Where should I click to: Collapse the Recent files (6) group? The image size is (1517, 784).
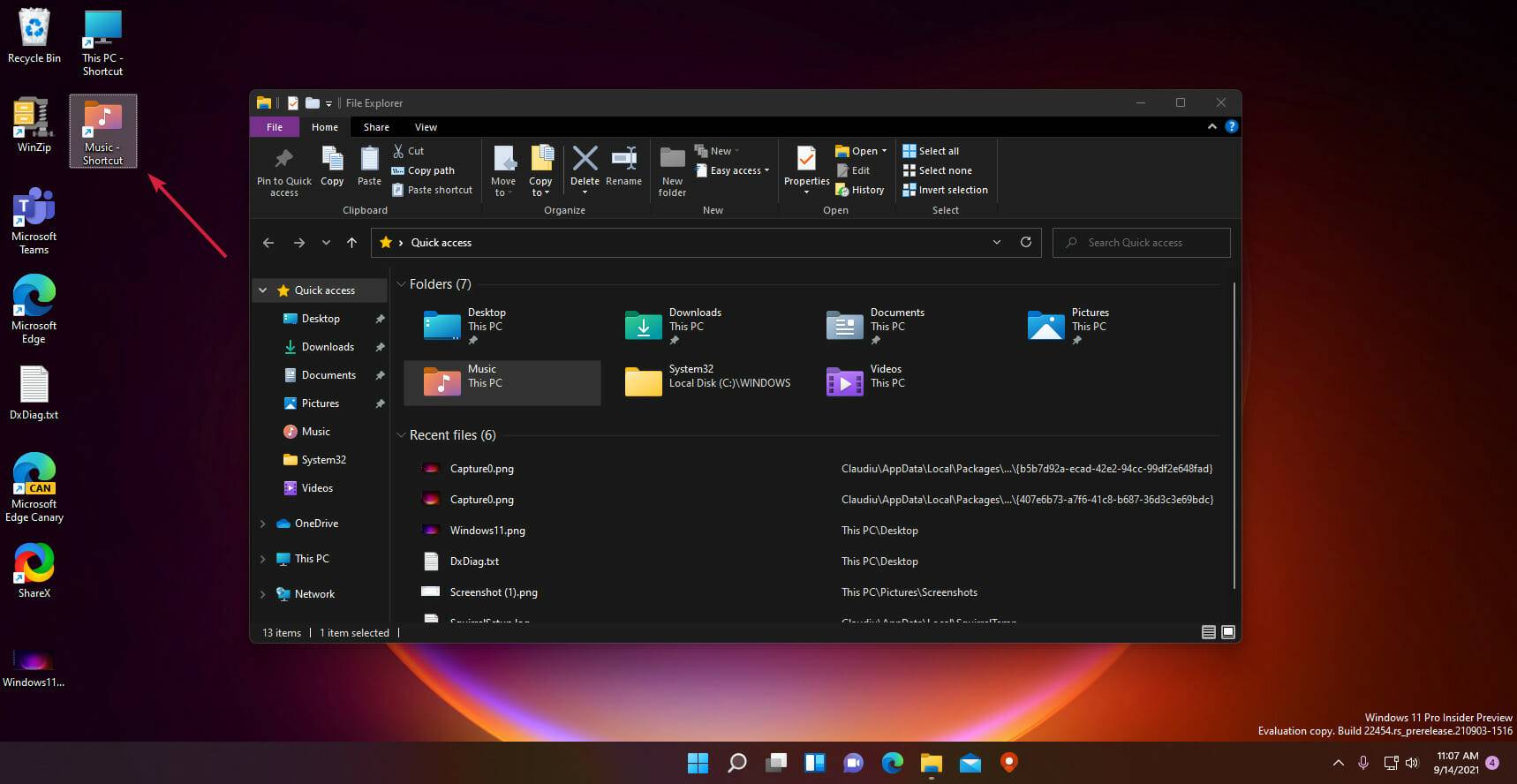click(x=401, y=435)
